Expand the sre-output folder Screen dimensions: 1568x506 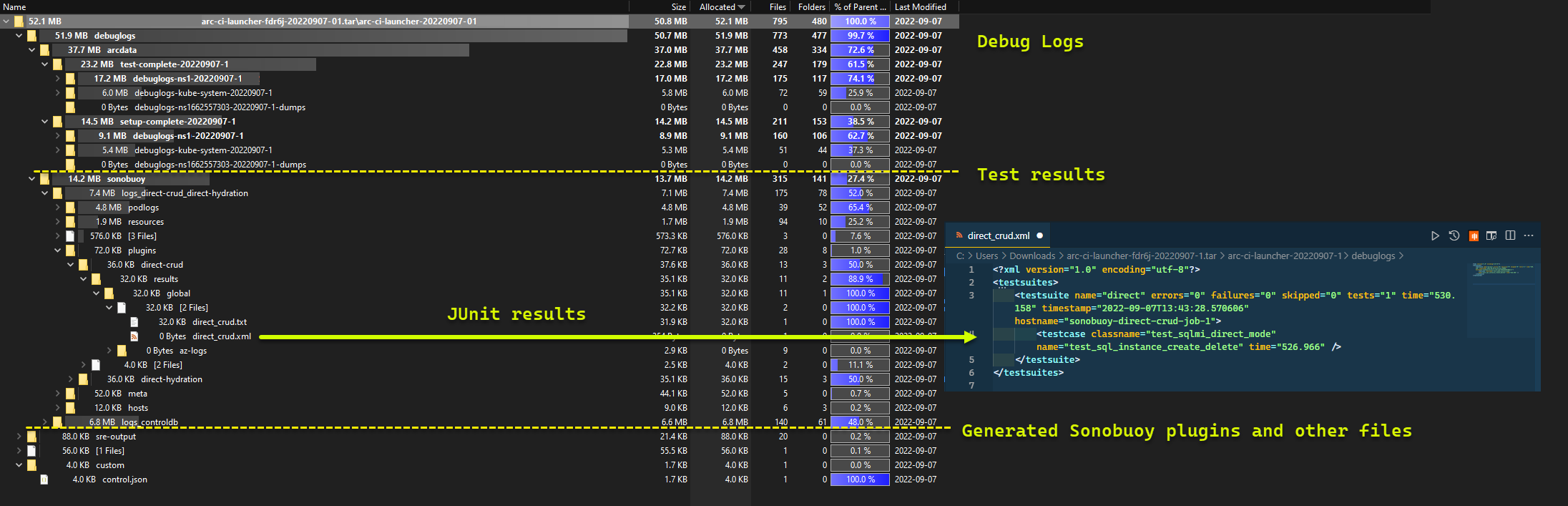(19, 437)
